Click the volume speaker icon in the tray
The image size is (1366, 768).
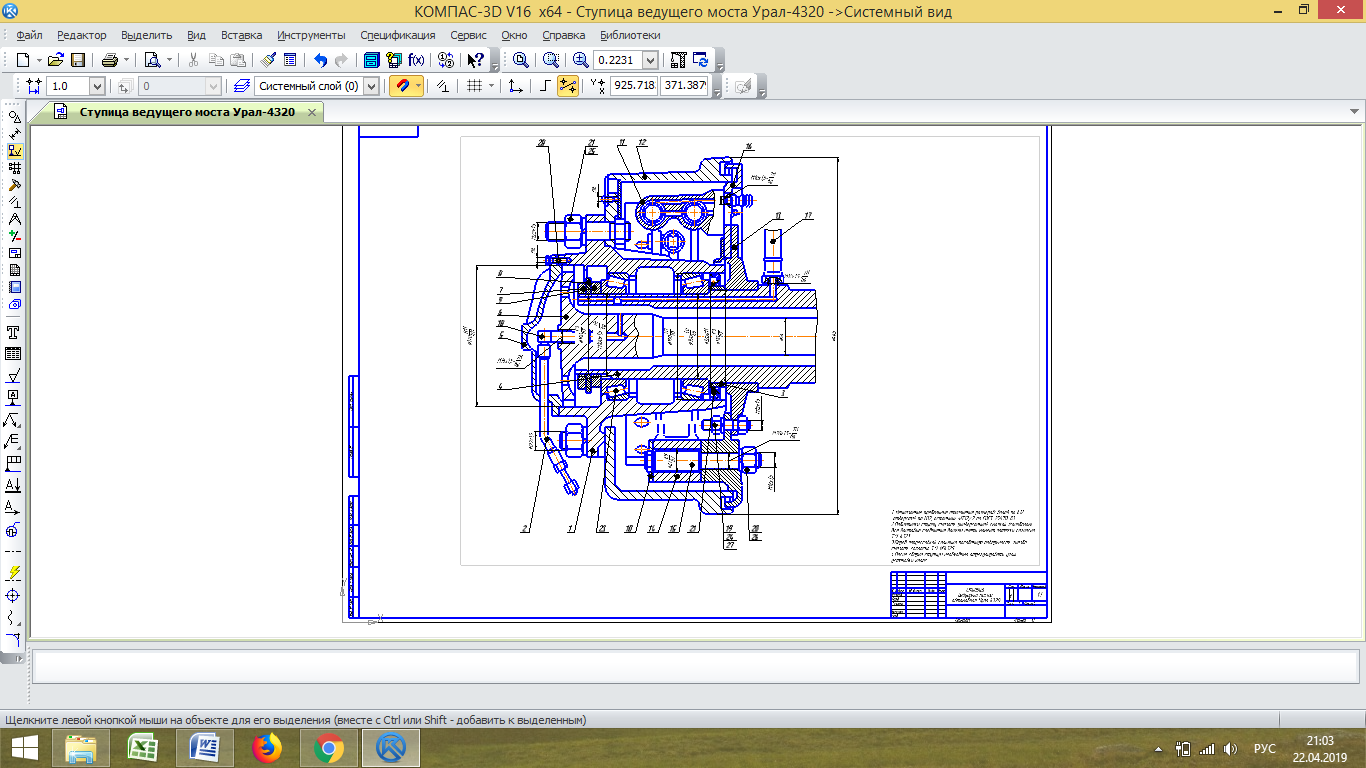(1230, 748)
